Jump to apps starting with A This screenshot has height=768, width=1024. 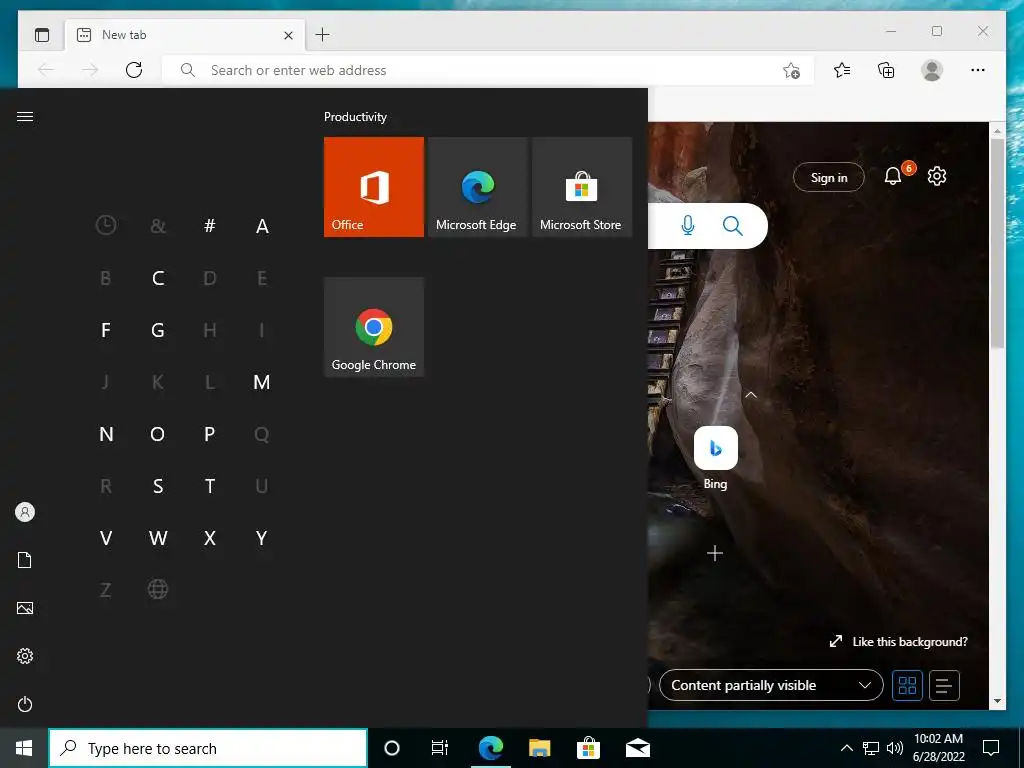(x=262, y=226)
